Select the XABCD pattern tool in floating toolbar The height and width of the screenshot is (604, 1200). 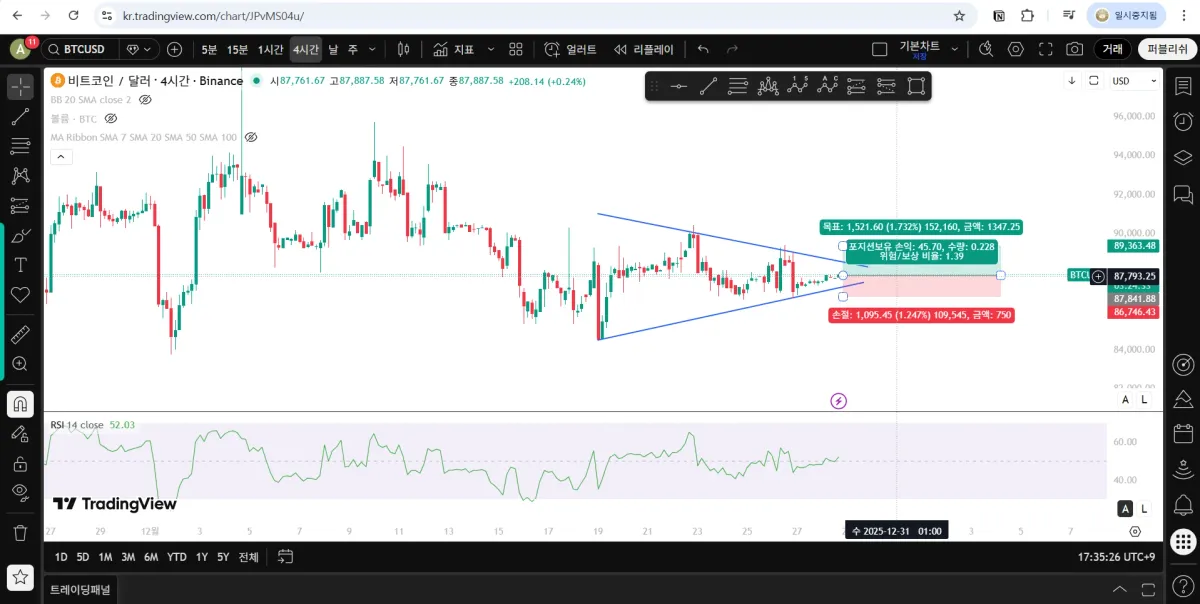coord(768,86)
